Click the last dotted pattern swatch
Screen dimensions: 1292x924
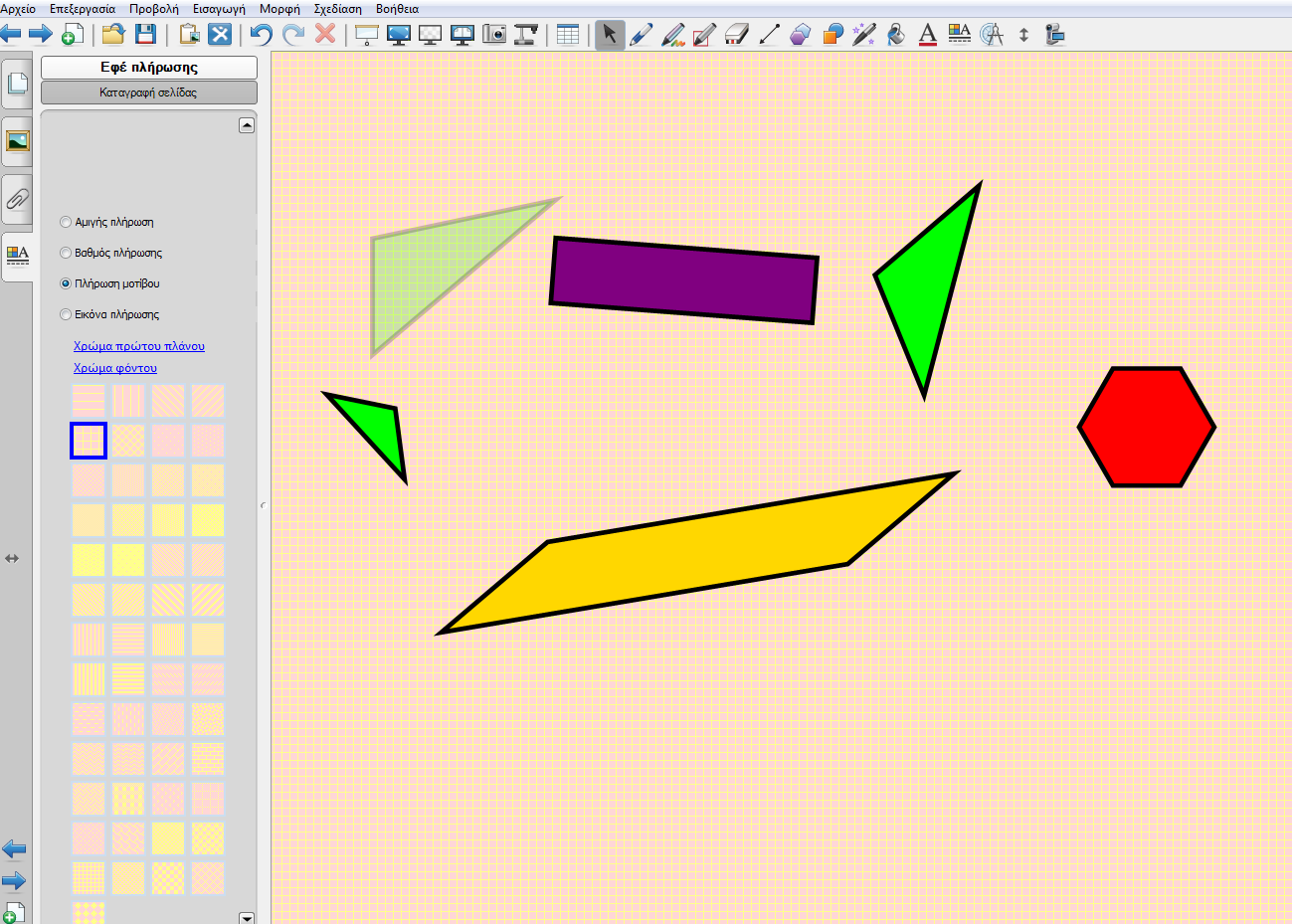coord(89,912)
